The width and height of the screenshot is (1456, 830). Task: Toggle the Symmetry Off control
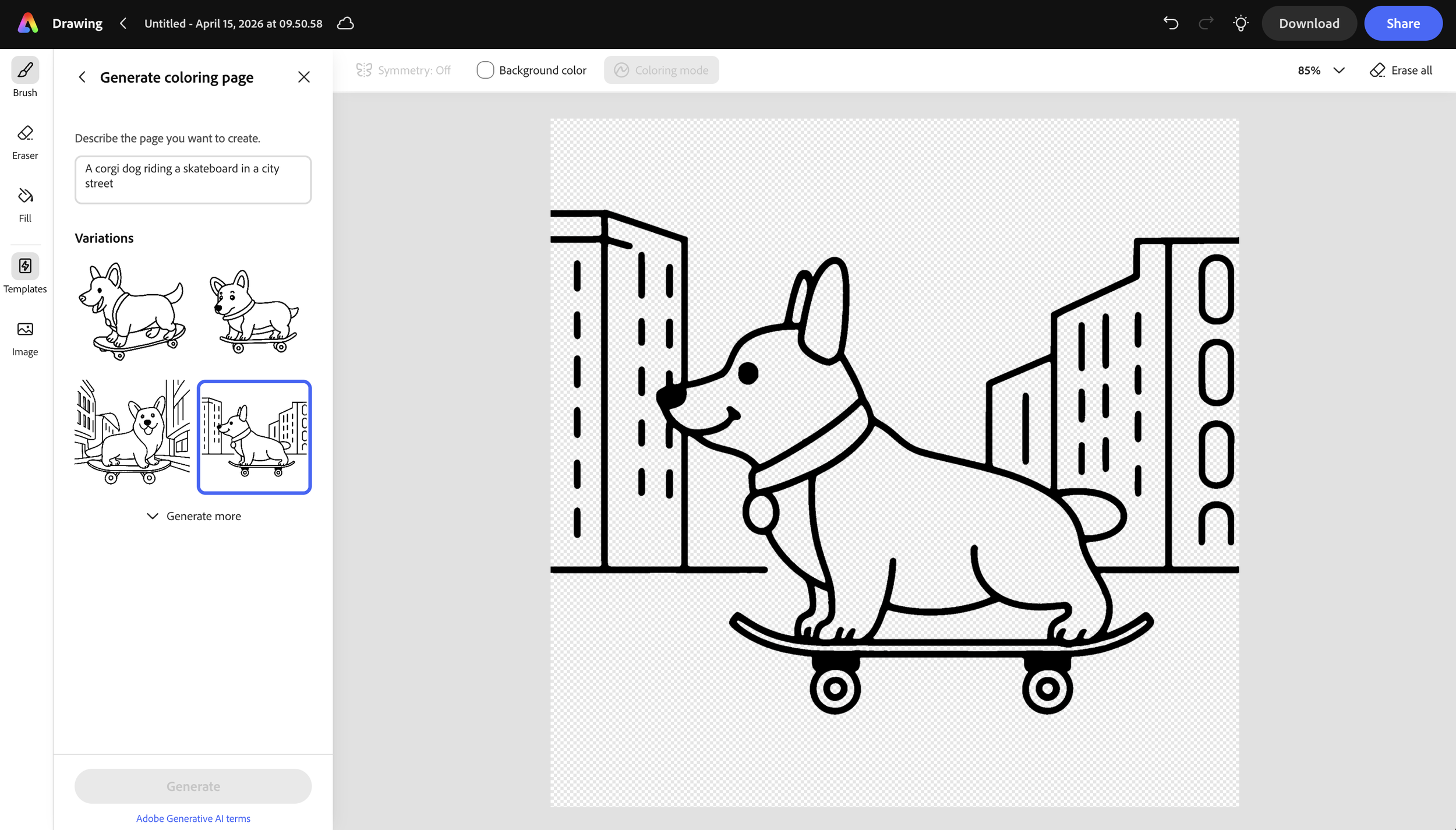pyautogui.click(x=404, y=70)
